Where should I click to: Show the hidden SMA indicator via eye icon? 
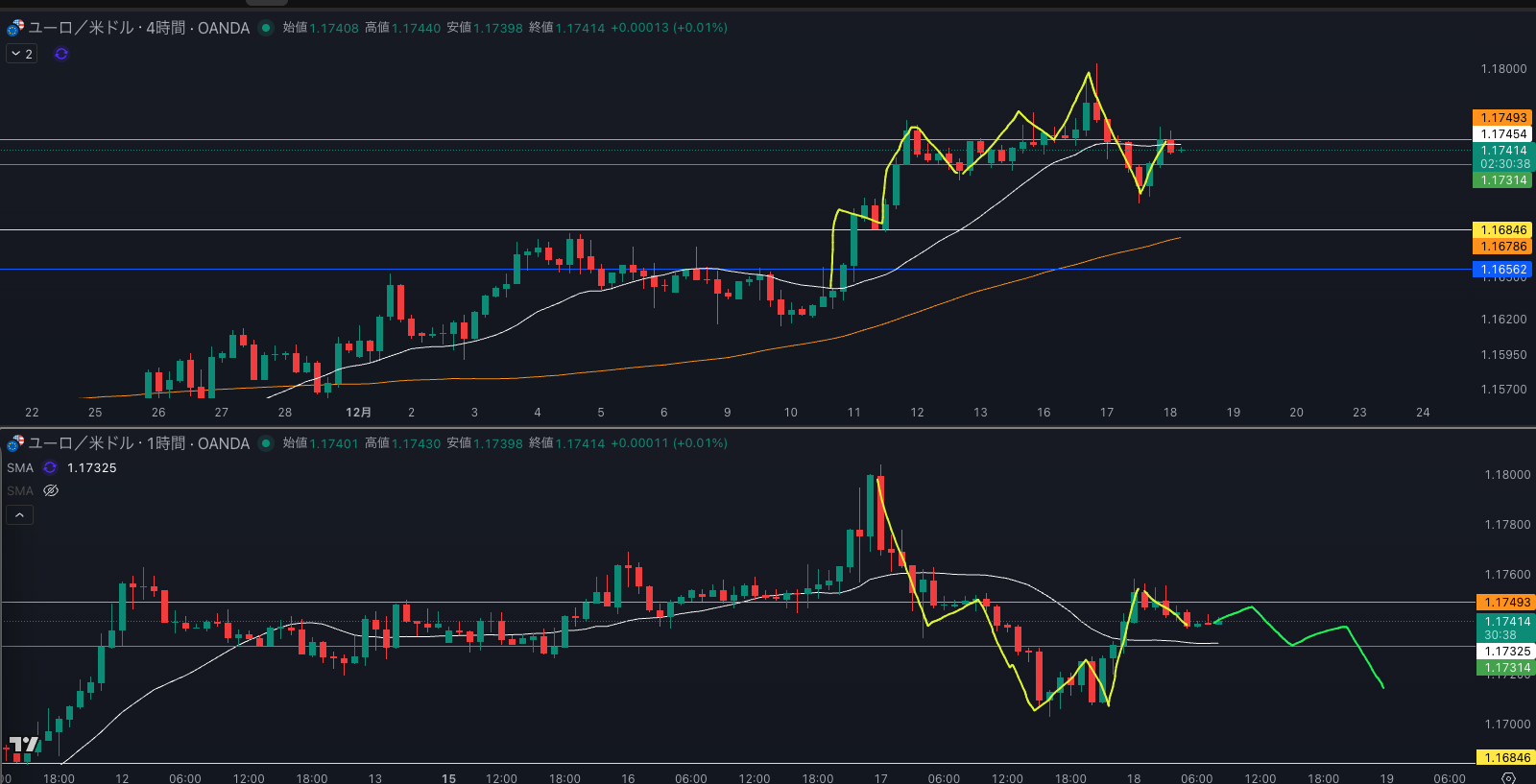pos(51,490)
